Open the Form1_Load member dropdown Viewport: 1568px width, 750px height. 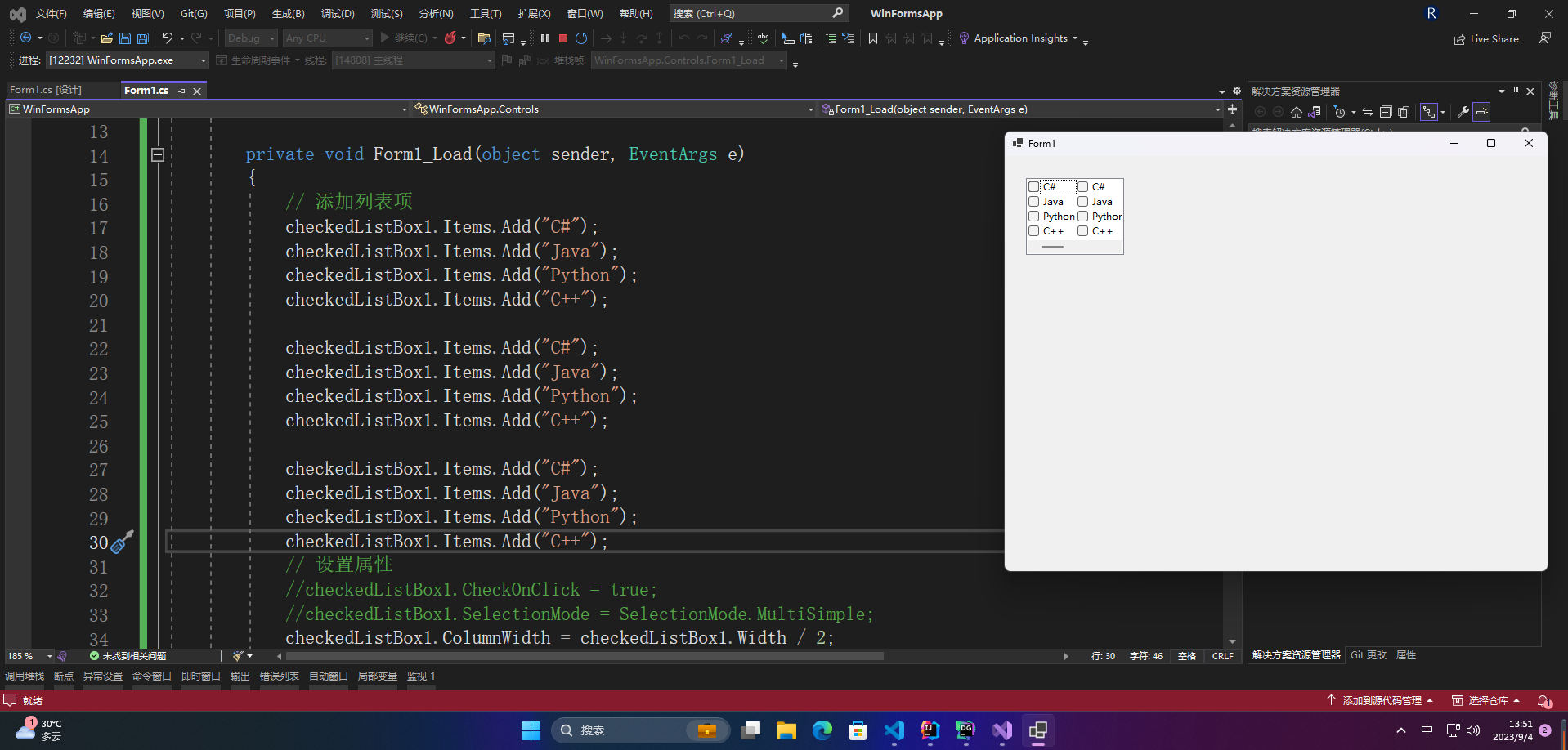click(1021, 109)
